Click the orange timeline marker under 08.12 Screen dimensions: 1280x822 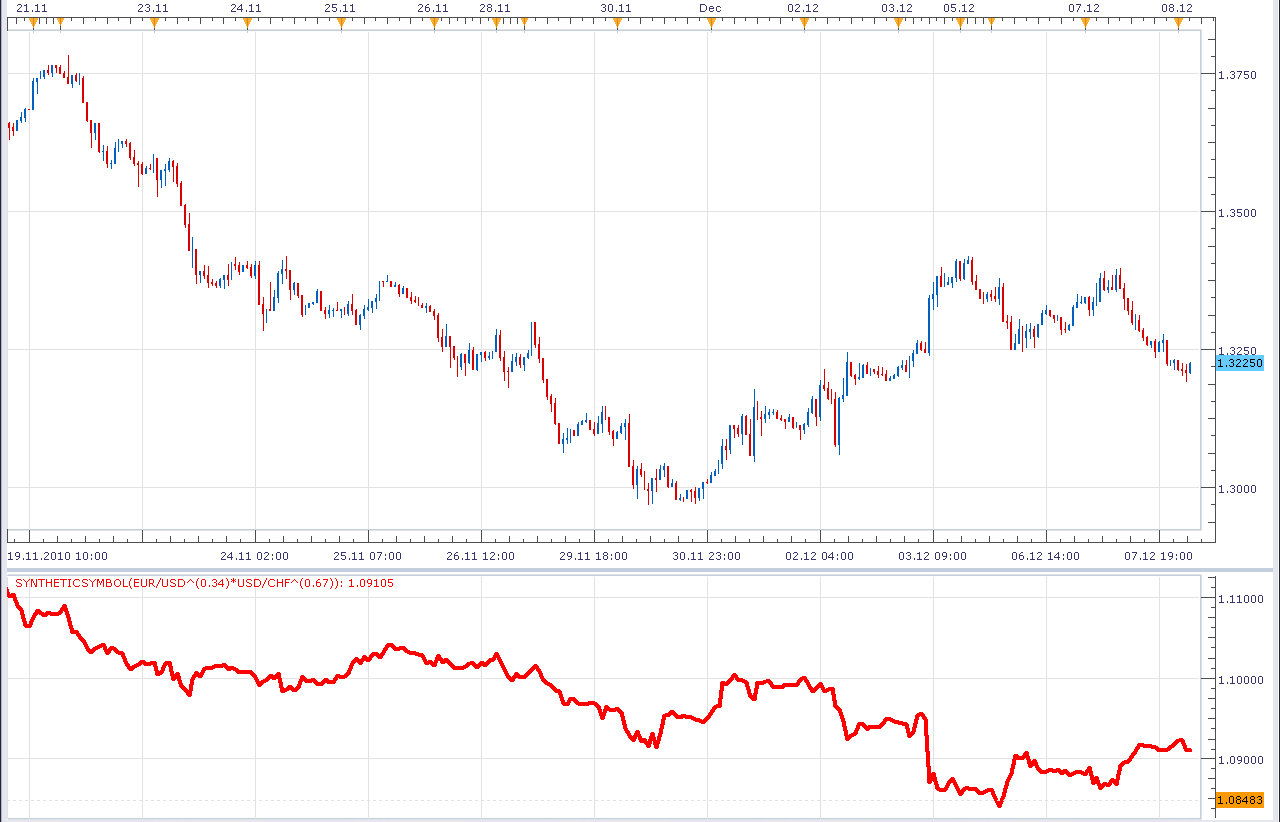[1178, 21]
